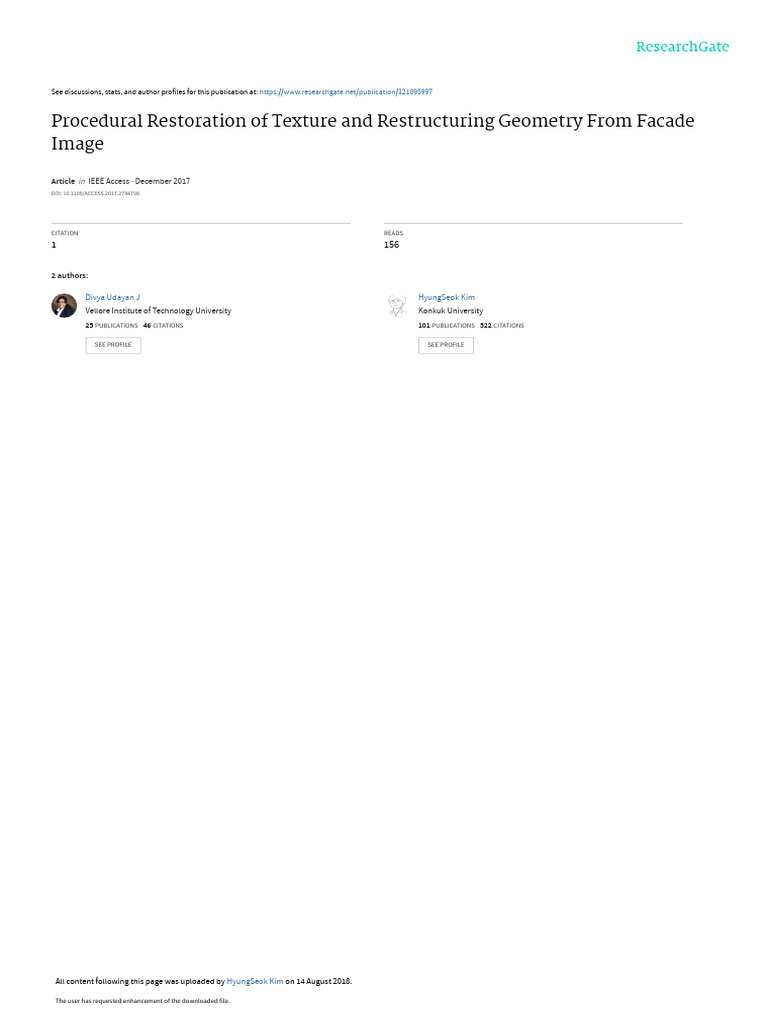Open HyungSeok Kim link in uploaded-by footer
Viewport: 768px width, 1024px height.
point(255,981)
